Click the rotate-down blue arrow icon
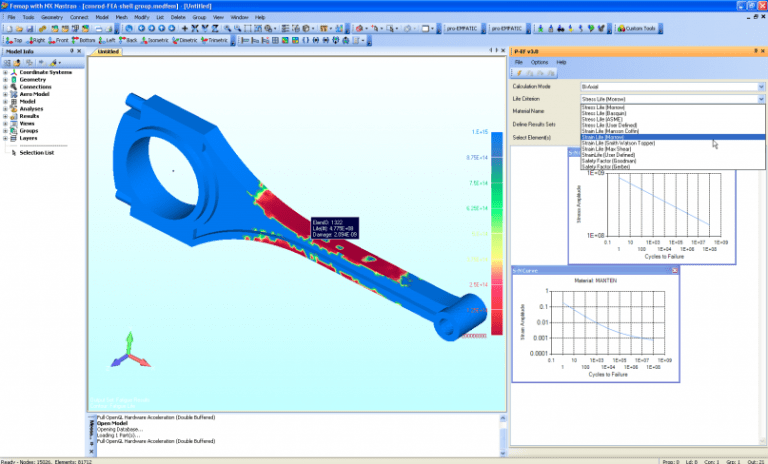The image size is (768, 464). (171, 28)
